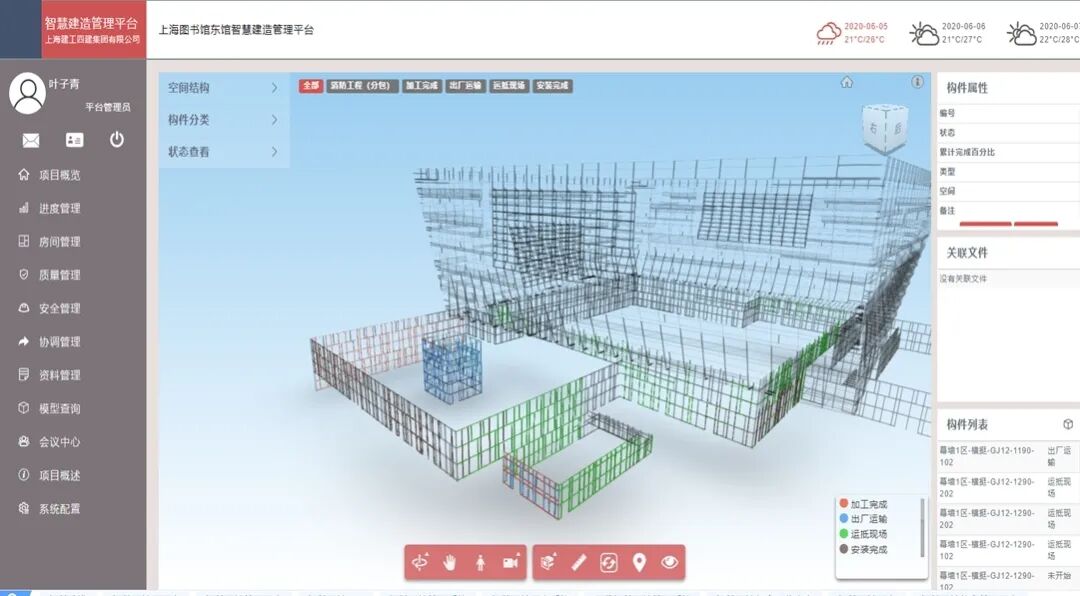Viewport: 1080px width, 596px height.
Task: Select the GJ12-1290-102 row with status 运抵现场
Action: [x=1008, y=550]
